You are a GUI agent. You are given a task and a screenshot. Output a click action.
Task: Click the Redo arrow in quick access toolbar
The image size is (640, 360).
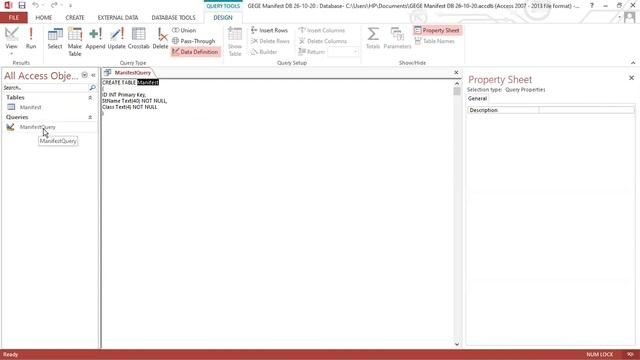coord(54,5)
